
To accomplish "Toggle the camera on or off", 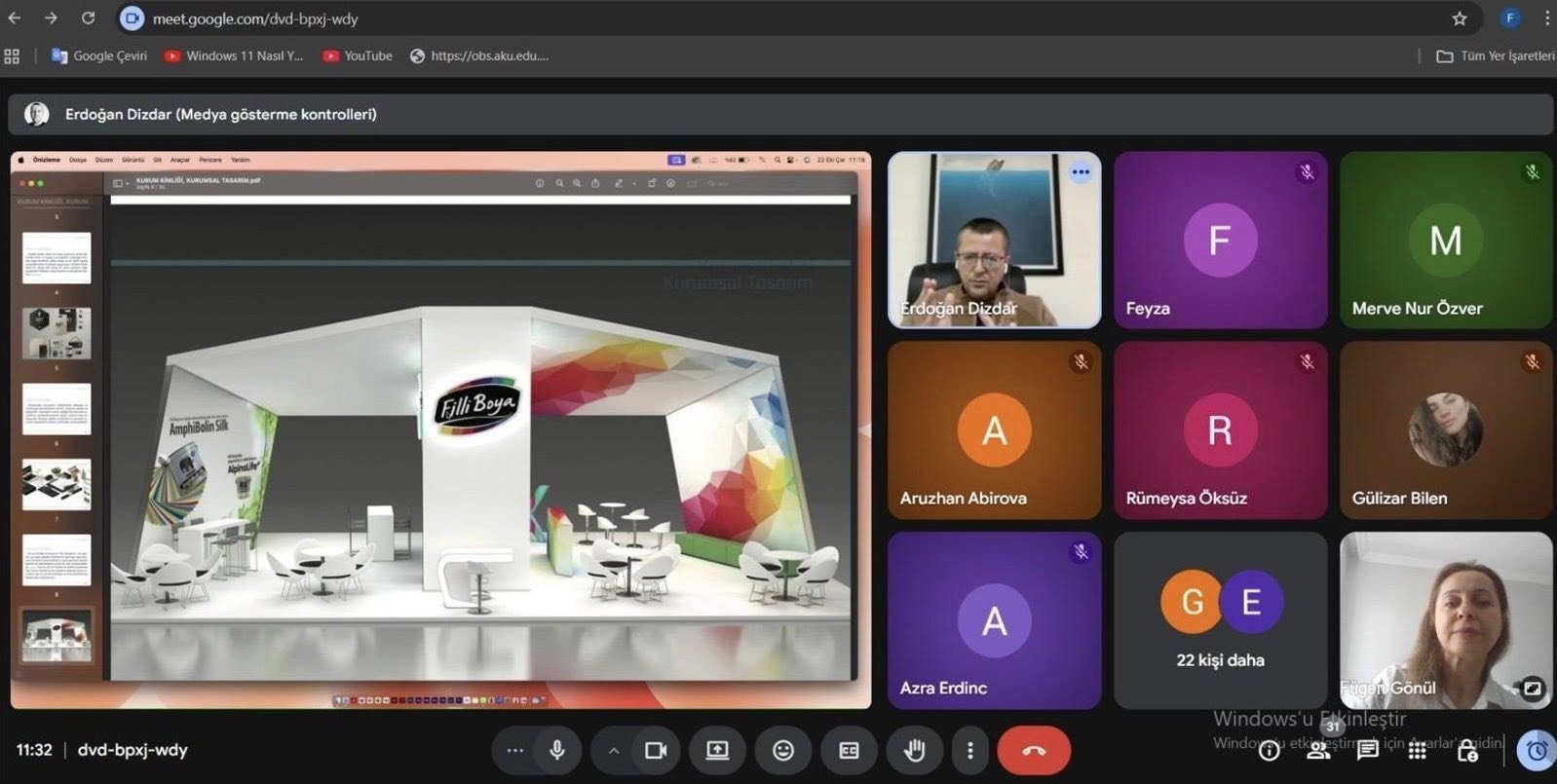I will [x=656, y=750].
